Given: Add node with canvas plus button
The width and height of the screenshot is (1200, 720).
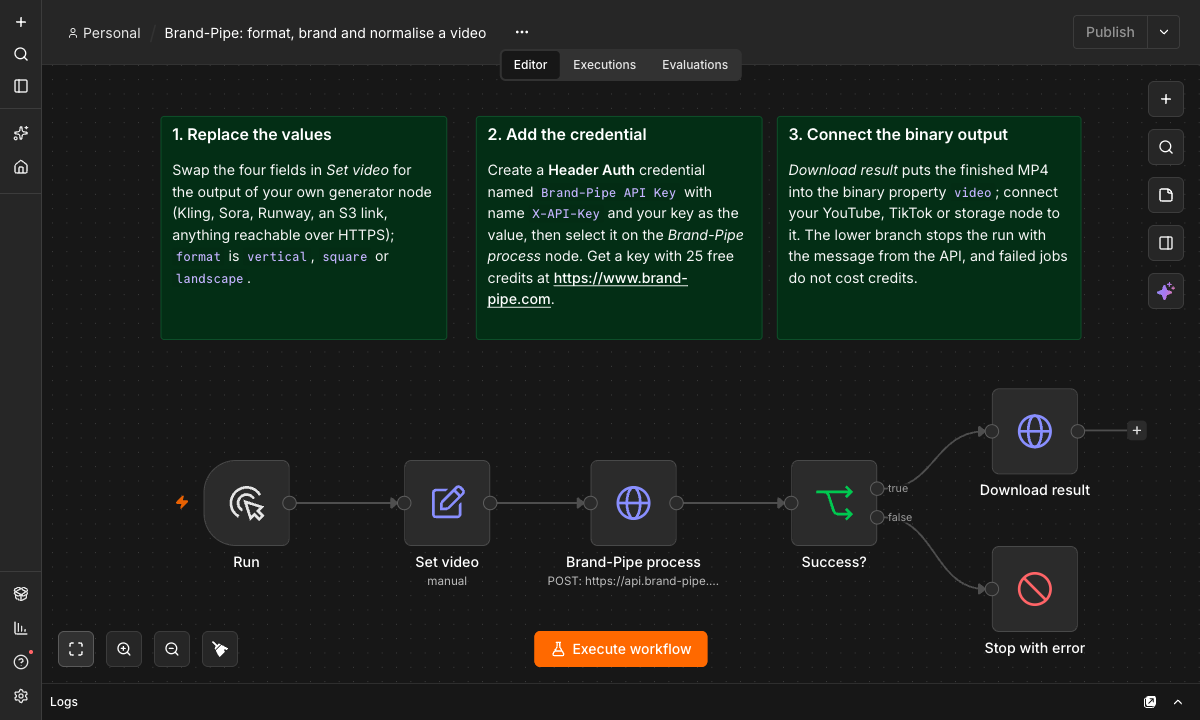Looking at the screenshot, I should pyautogui.click(x=1165, y=99).
